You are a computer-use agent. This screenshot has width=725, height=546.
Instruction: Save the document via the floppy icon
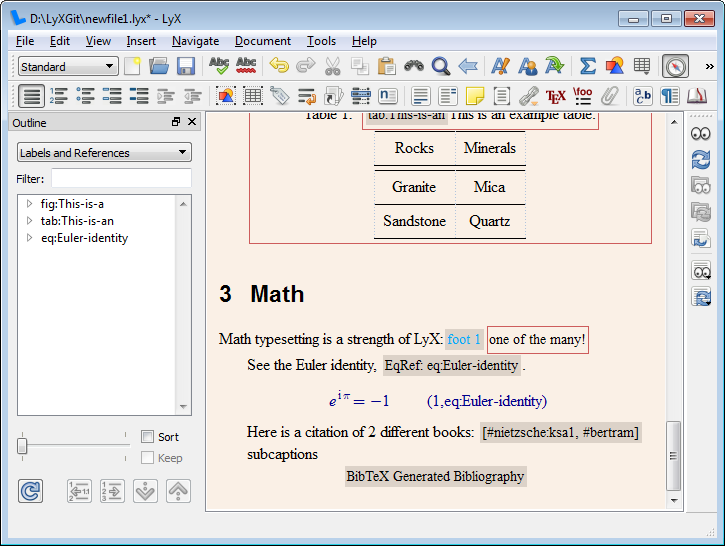186,66
